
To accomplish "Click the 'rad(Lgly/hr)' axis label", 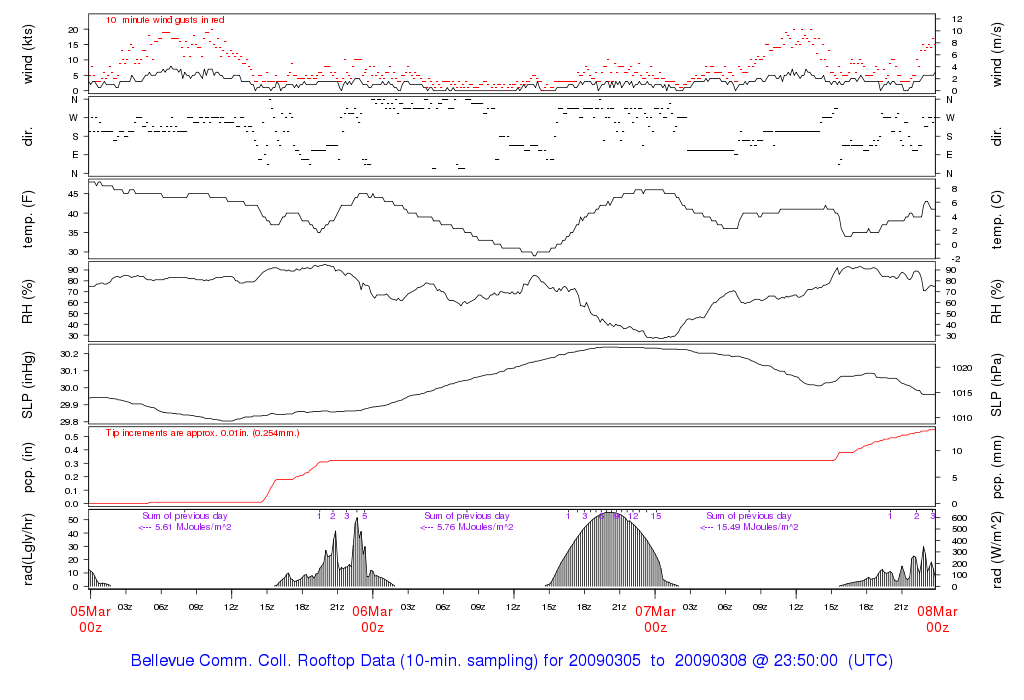I will click(x=27, y=549).
